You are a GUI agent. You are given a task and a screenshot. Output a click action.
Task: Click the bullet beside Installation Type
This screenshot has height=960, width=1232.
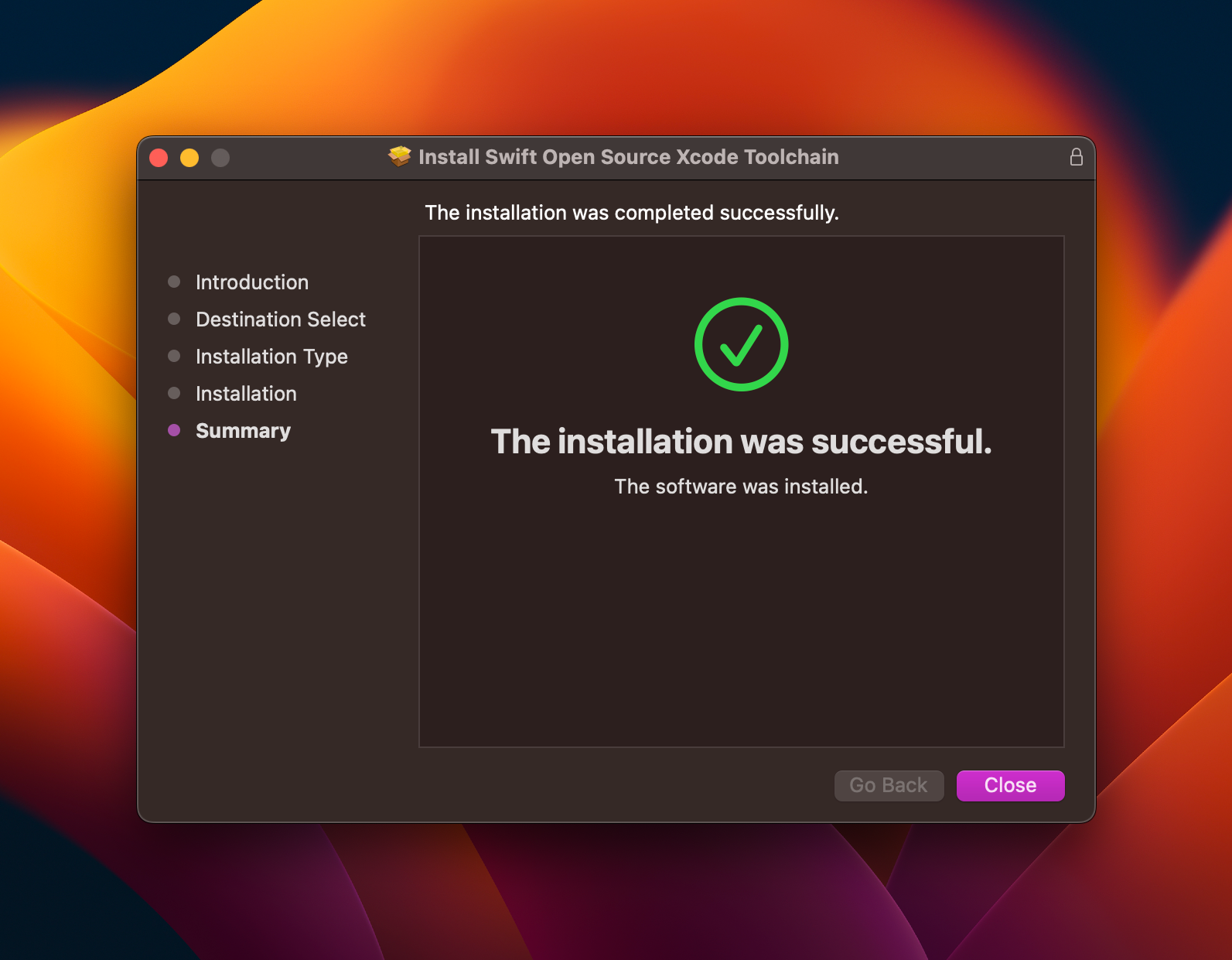click(174, 356)
